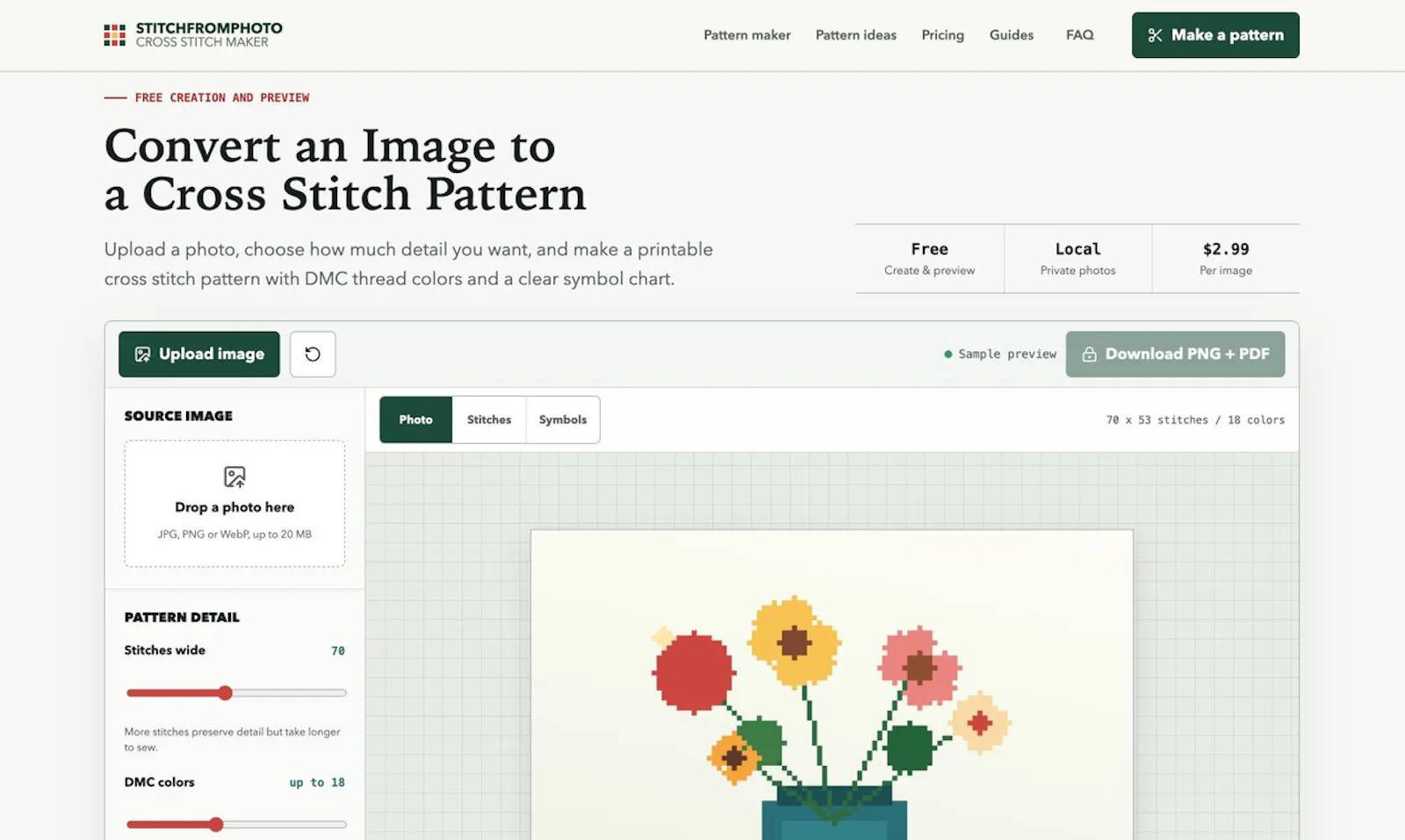Open the FAQ nav link
Viewport: 1405px width, 840px height.
pyautogui.click(x=1080, y=35)
